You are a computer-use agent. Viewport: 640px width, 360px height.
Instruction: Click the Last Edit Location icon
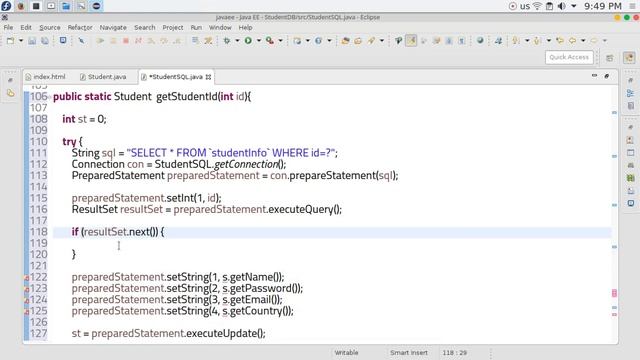tap(560, 40)
